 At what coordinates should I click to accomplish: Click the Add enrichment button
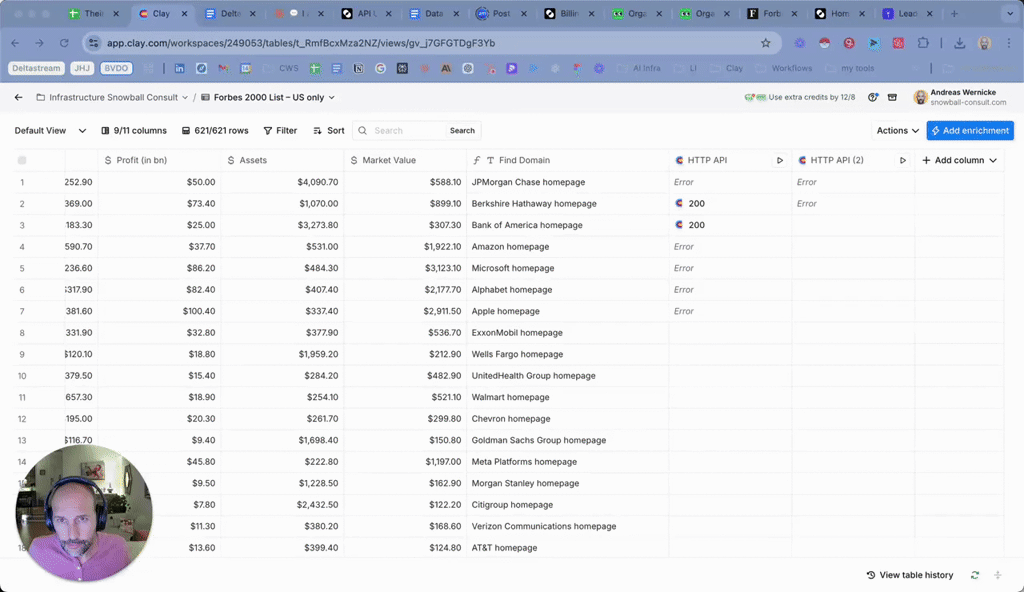pyautogui.click(x=969, y=131)
